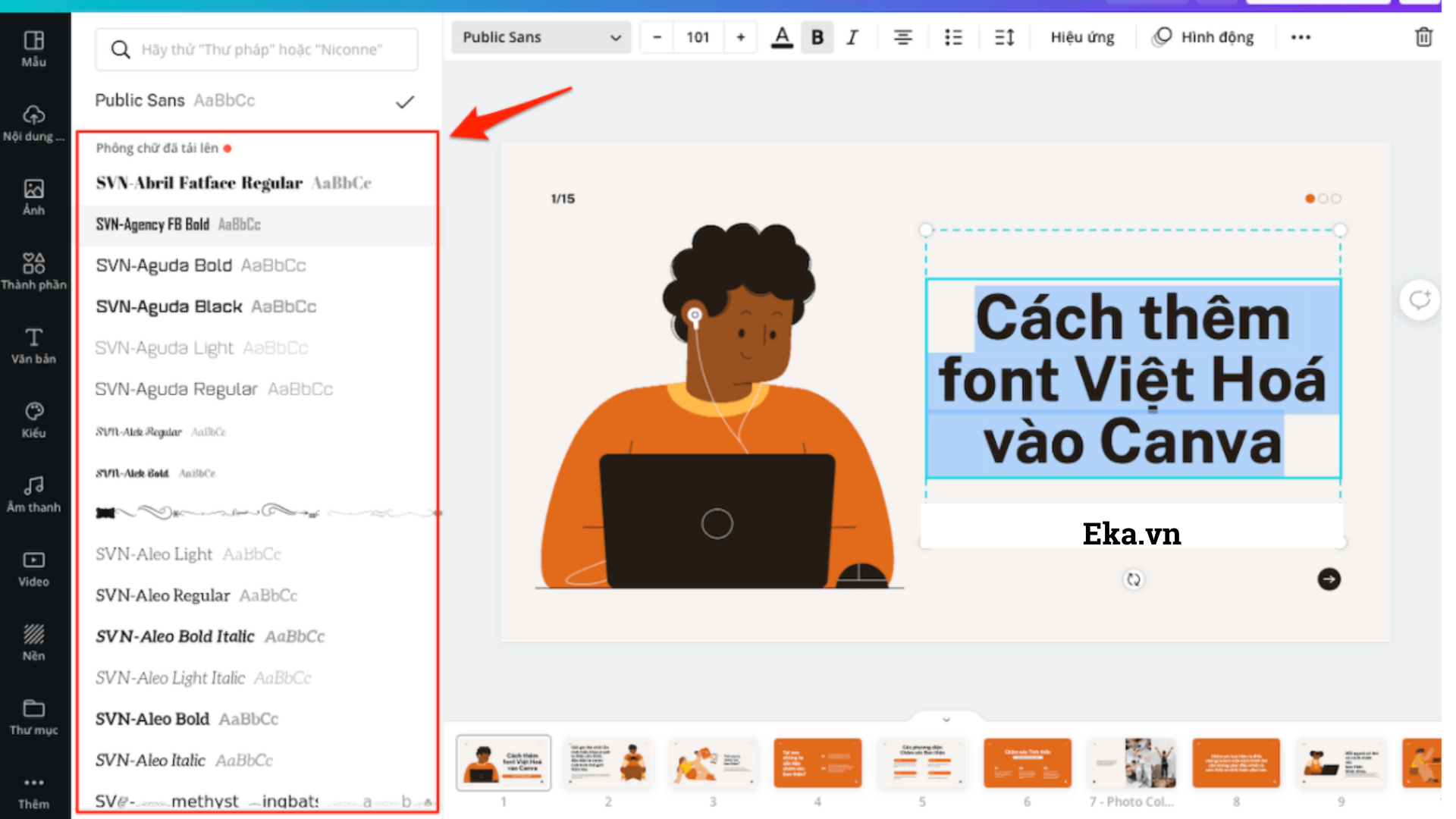Open the Văn bản text panel
The image size is (1456, 819).
click(x=34, y=346)
